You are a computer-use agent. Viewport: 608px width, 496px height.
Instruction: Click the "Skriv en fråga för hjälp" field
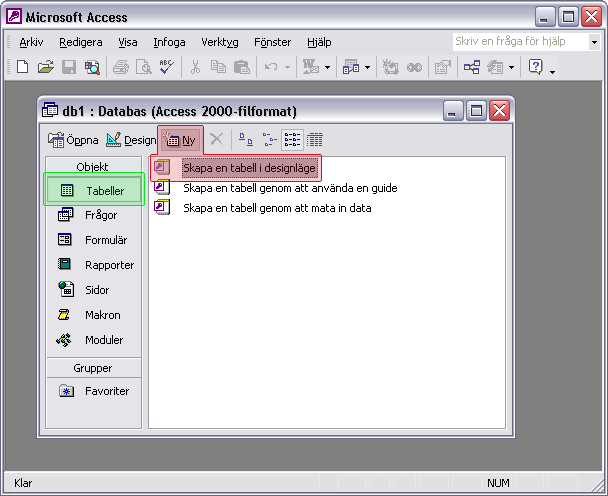click(x=518, y=42)
